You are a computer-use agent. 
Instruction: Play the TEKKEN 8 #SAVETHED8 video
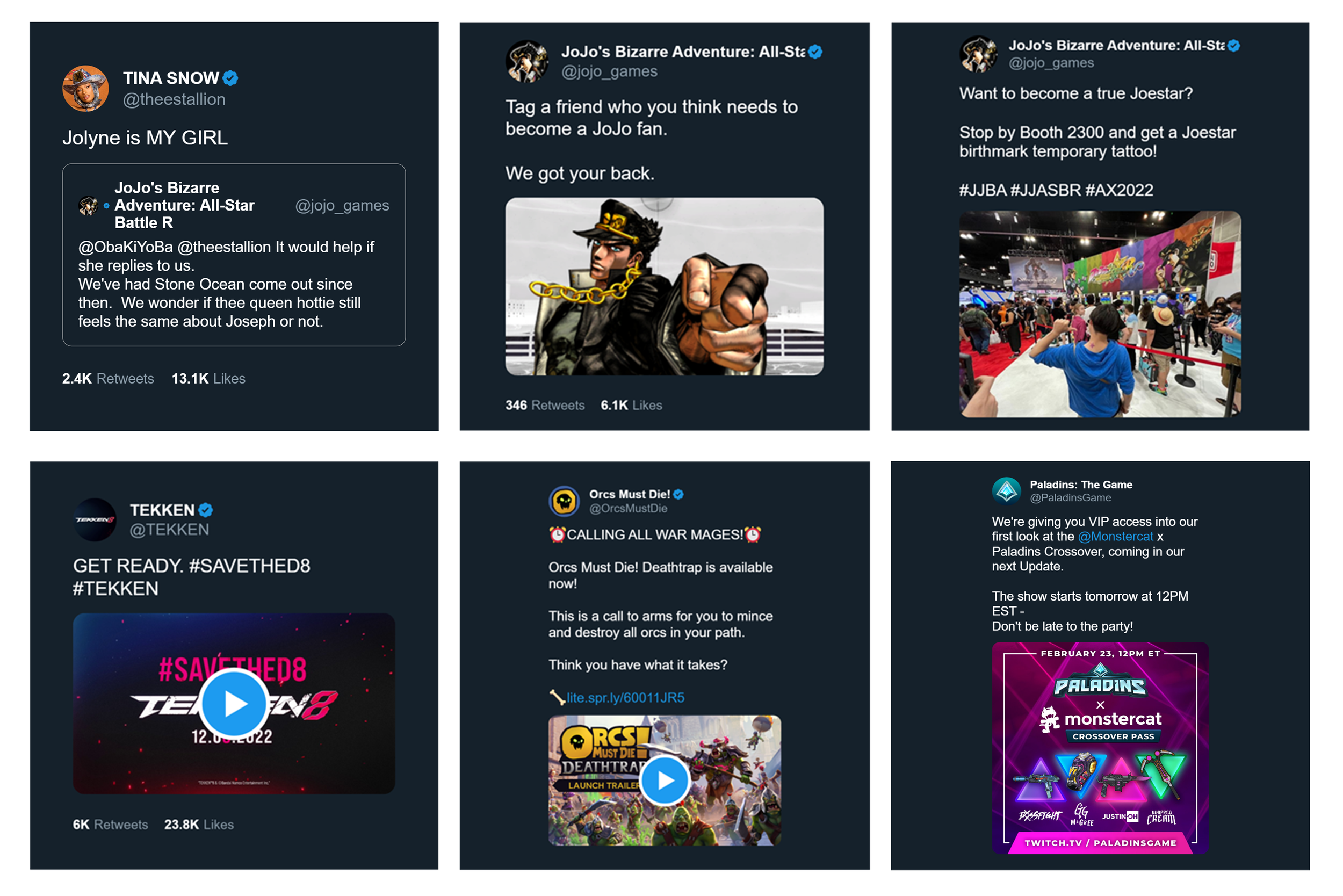[234, 704]
